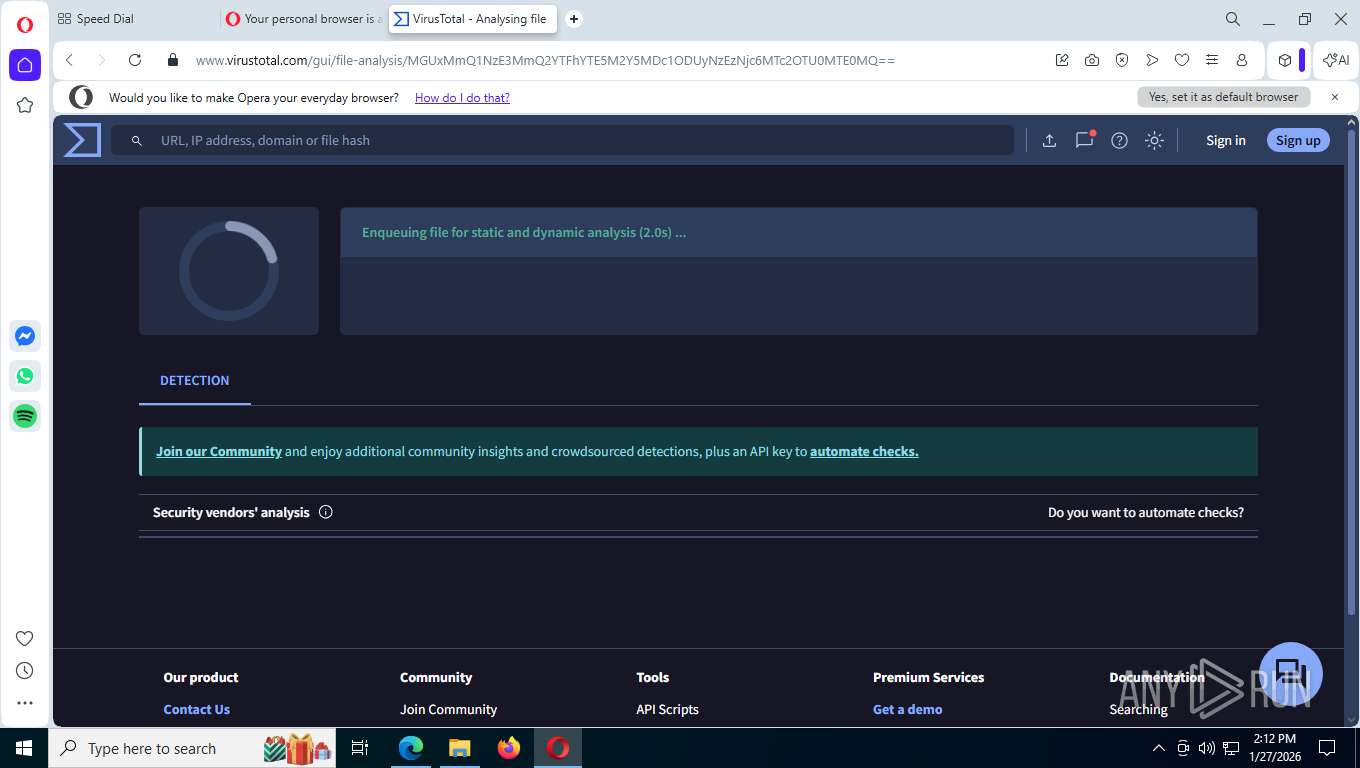Go to the Opera home start page
This screenshot has height=768, width=1360.
coord(25,65)
